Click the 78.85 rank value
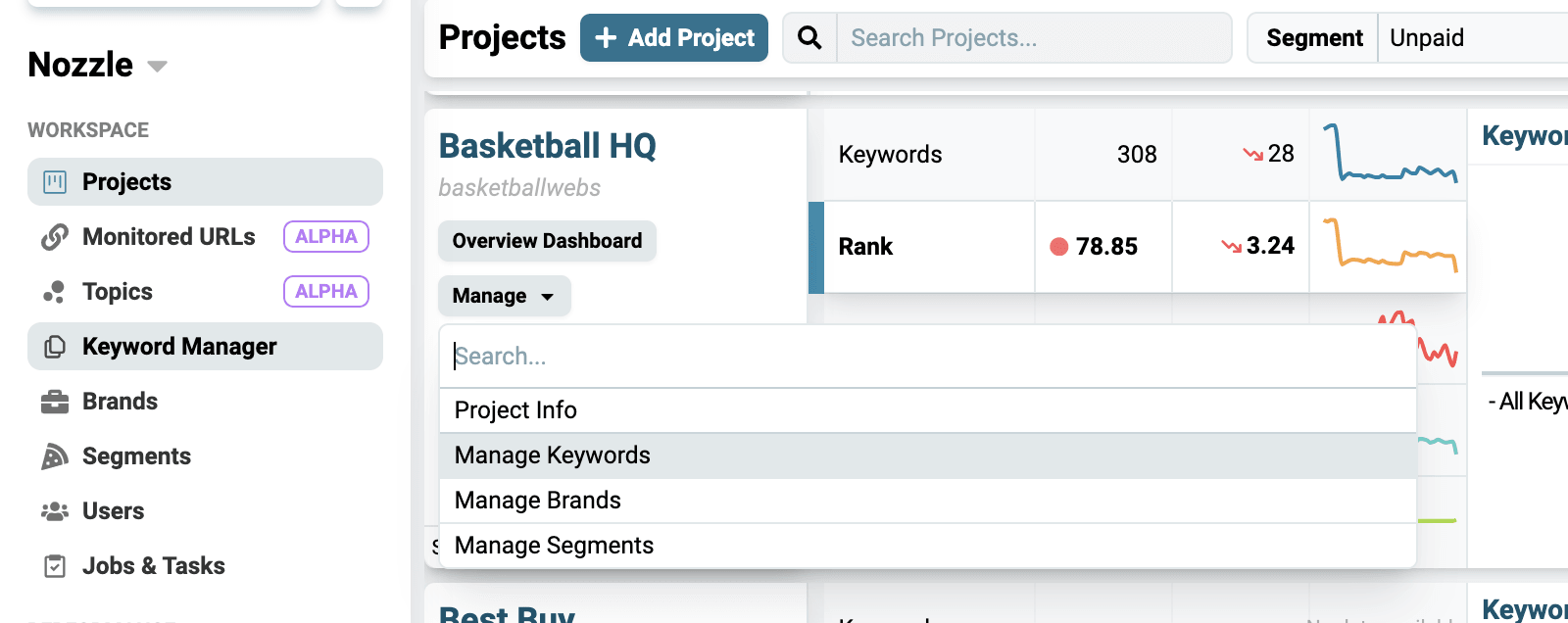This screenshot has height=623, width=1568. (1106, 246)
